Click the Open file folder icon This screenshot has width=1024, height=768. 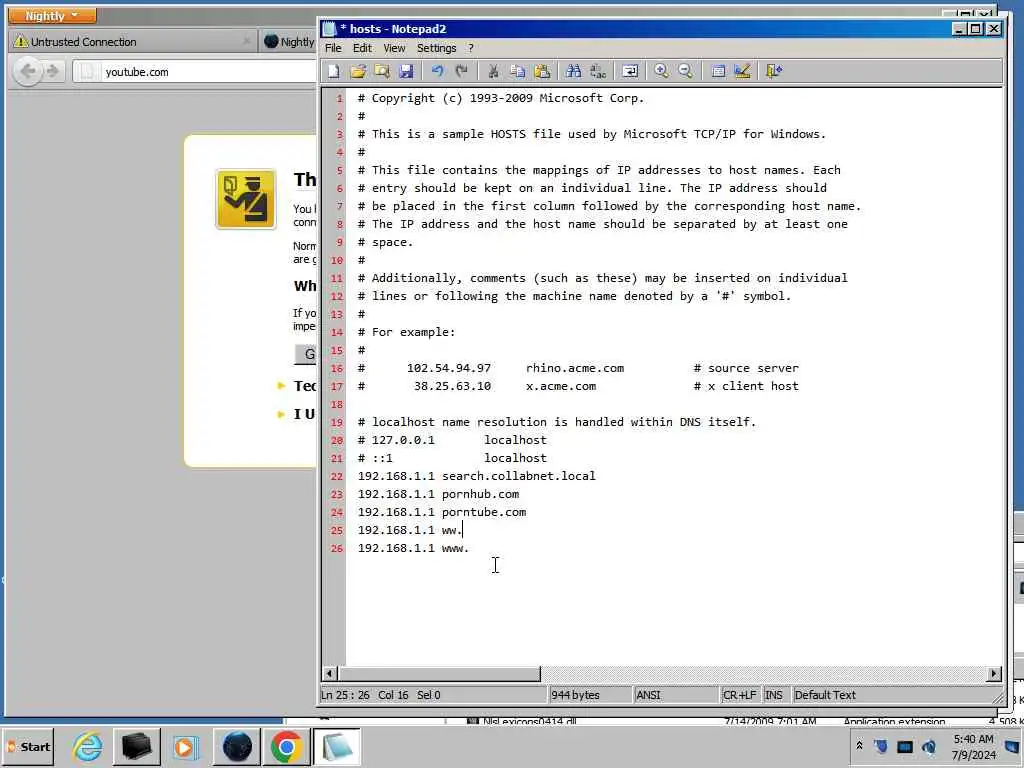click(358, 71)
